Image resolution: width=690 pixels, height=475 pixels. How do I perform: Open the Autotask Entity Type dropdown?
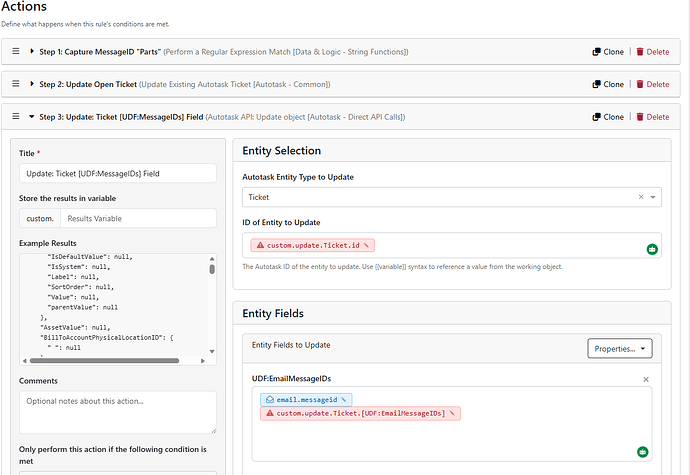[x=653, y=198]
